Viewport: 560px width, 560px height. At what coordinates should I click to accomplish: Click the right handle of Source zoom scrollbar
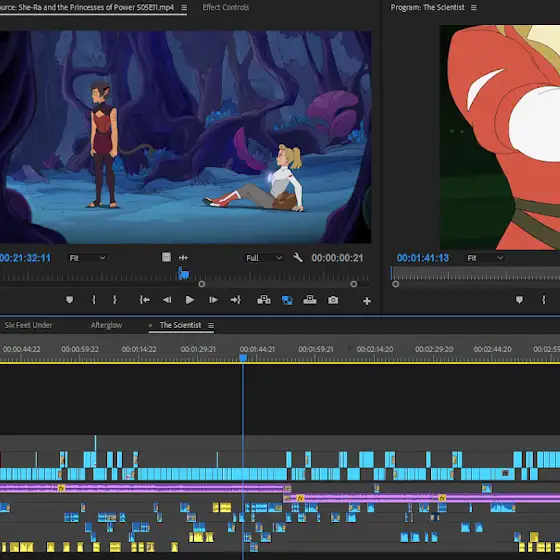click(x=354, y=284)
